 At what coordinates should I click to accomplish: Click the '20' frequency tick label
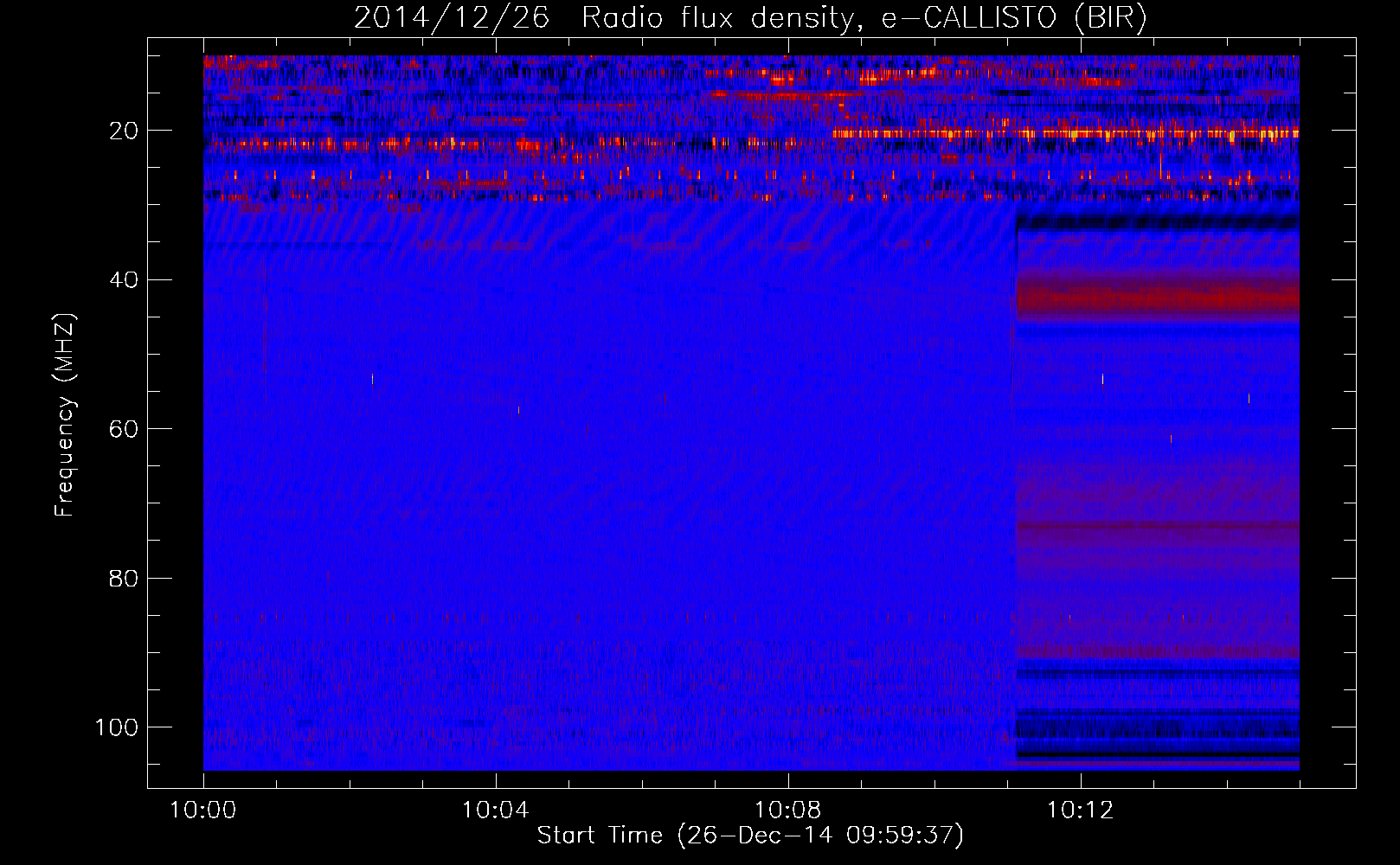[124, 131]
